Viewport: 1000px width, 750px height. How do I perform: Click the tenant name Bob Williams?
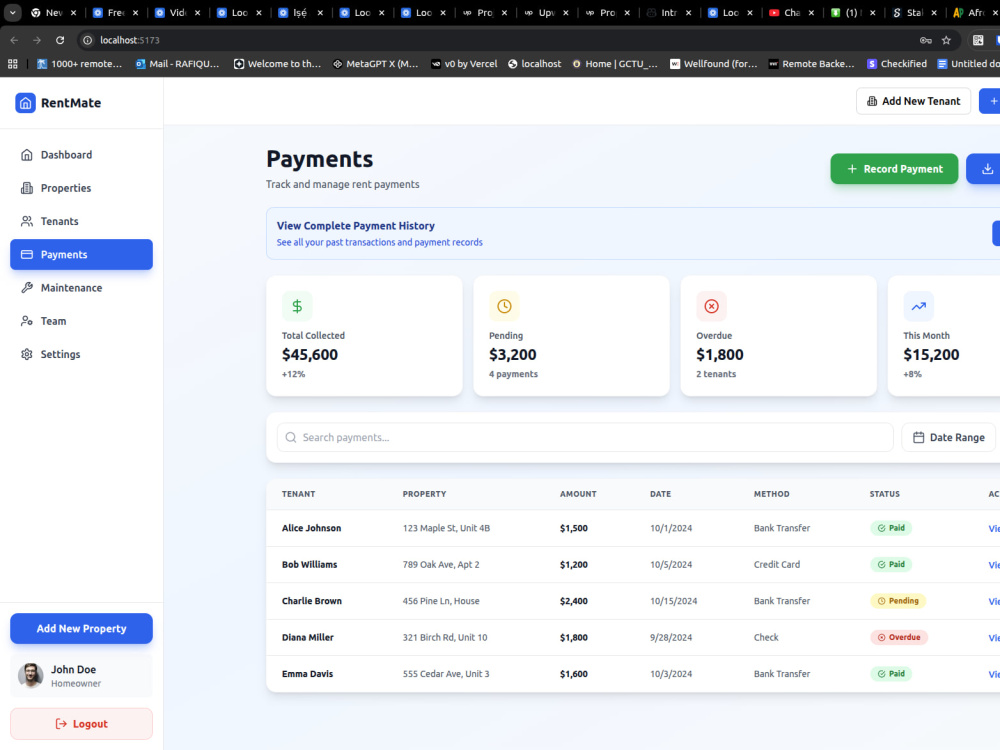point(309,564)
